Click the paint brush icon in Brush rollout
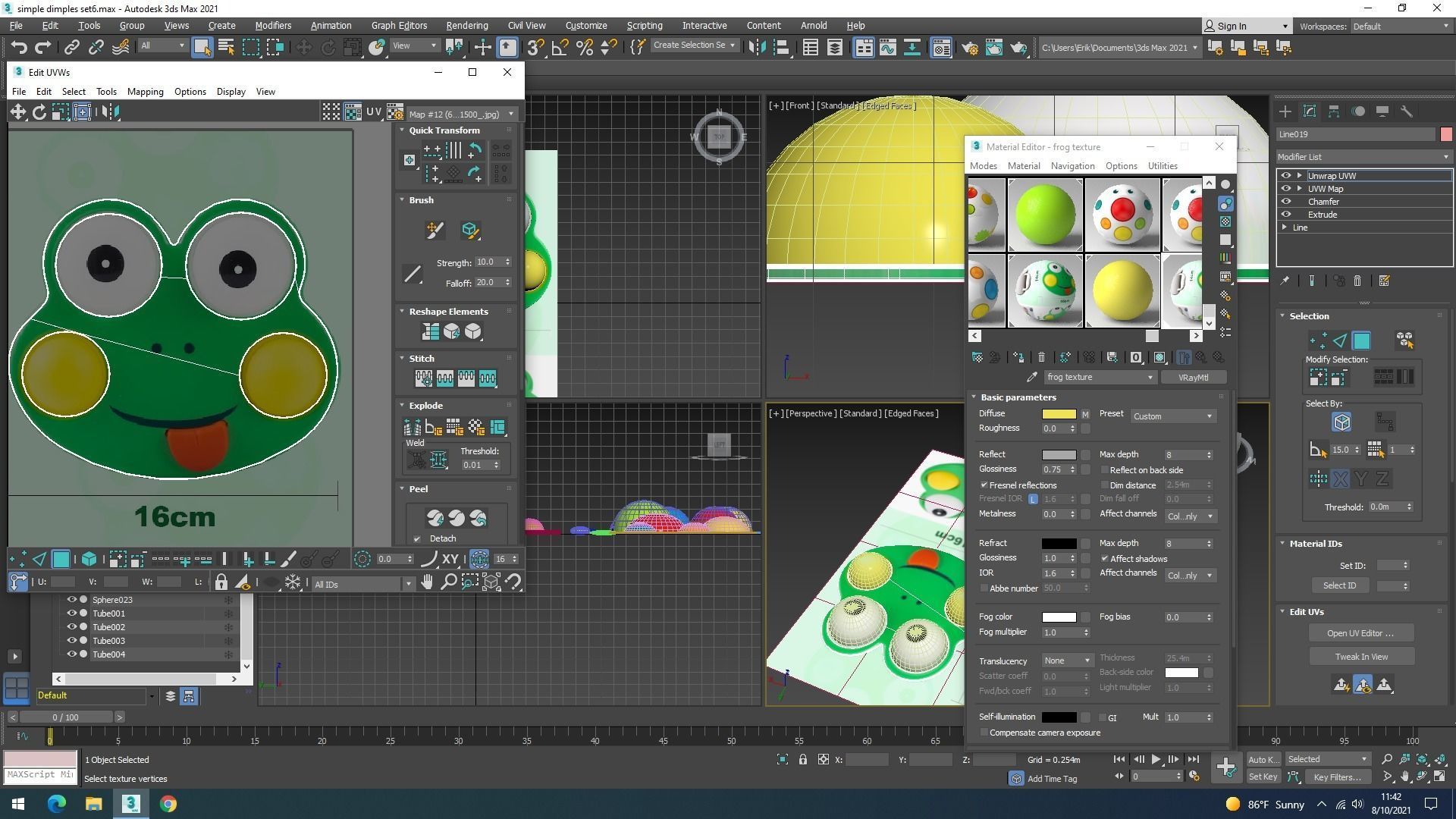Viewport: 1456px width, 819px height. (435, 231)
